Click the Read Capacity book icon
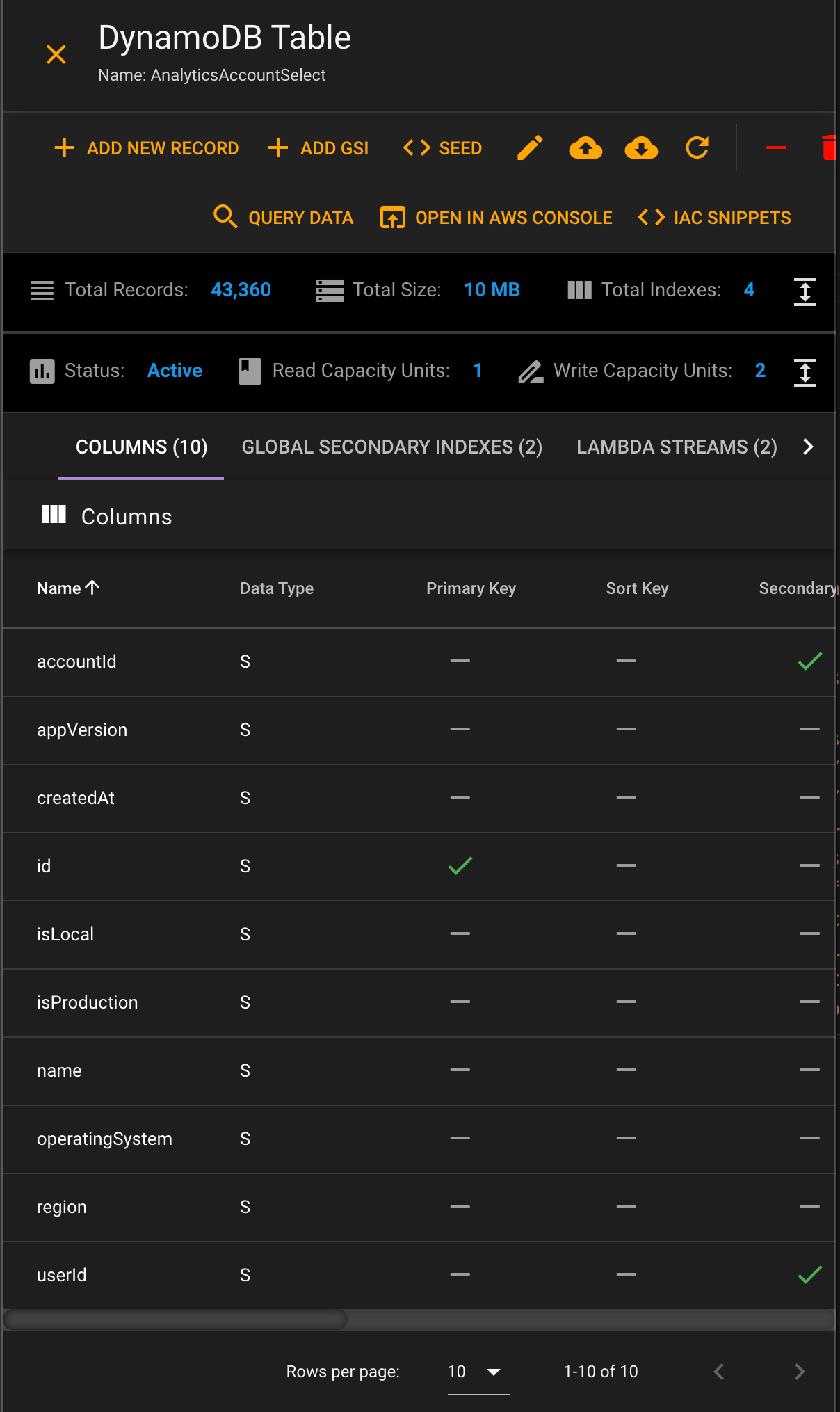 click(x=250, y=371)
